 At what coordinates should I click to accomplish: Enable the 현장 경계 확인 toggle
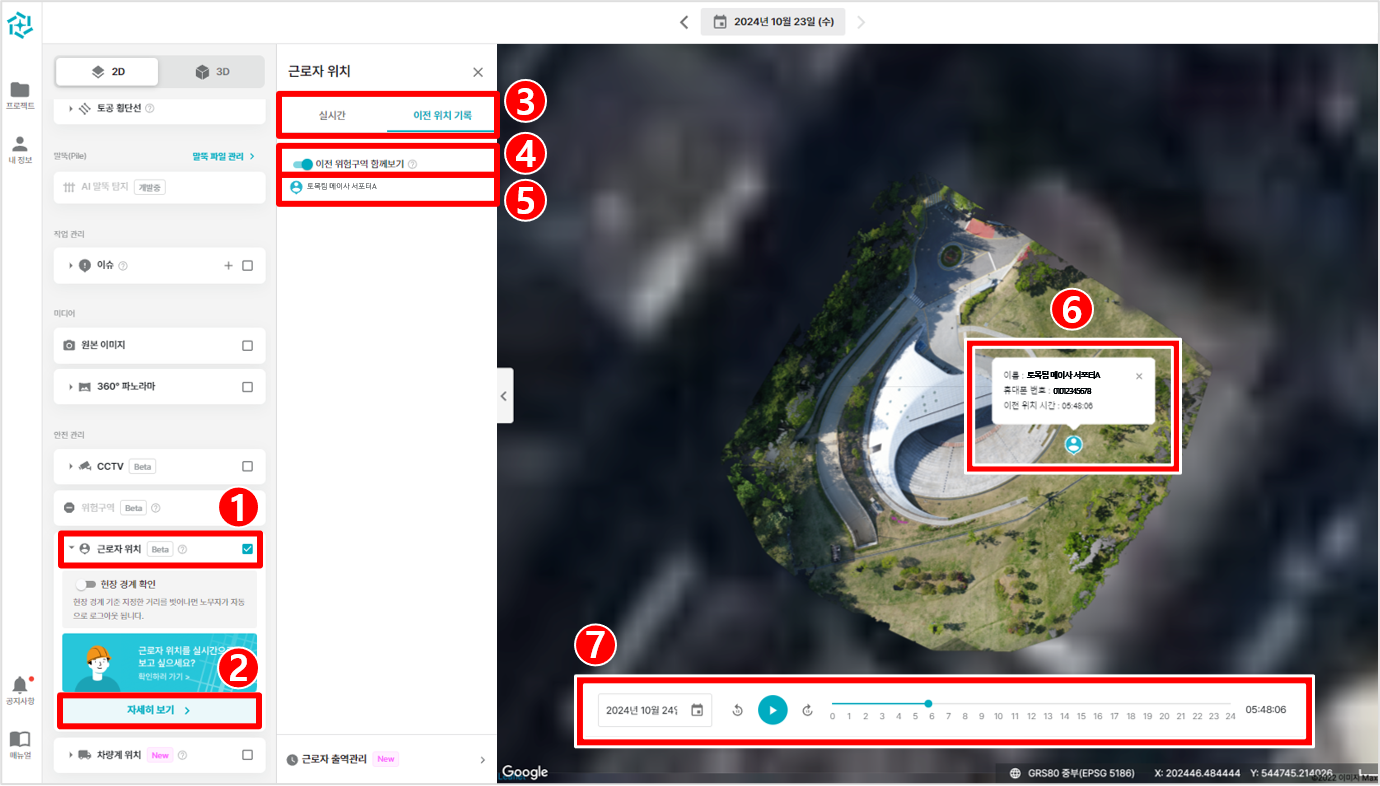pyautogui.click(x=86, y=584)
